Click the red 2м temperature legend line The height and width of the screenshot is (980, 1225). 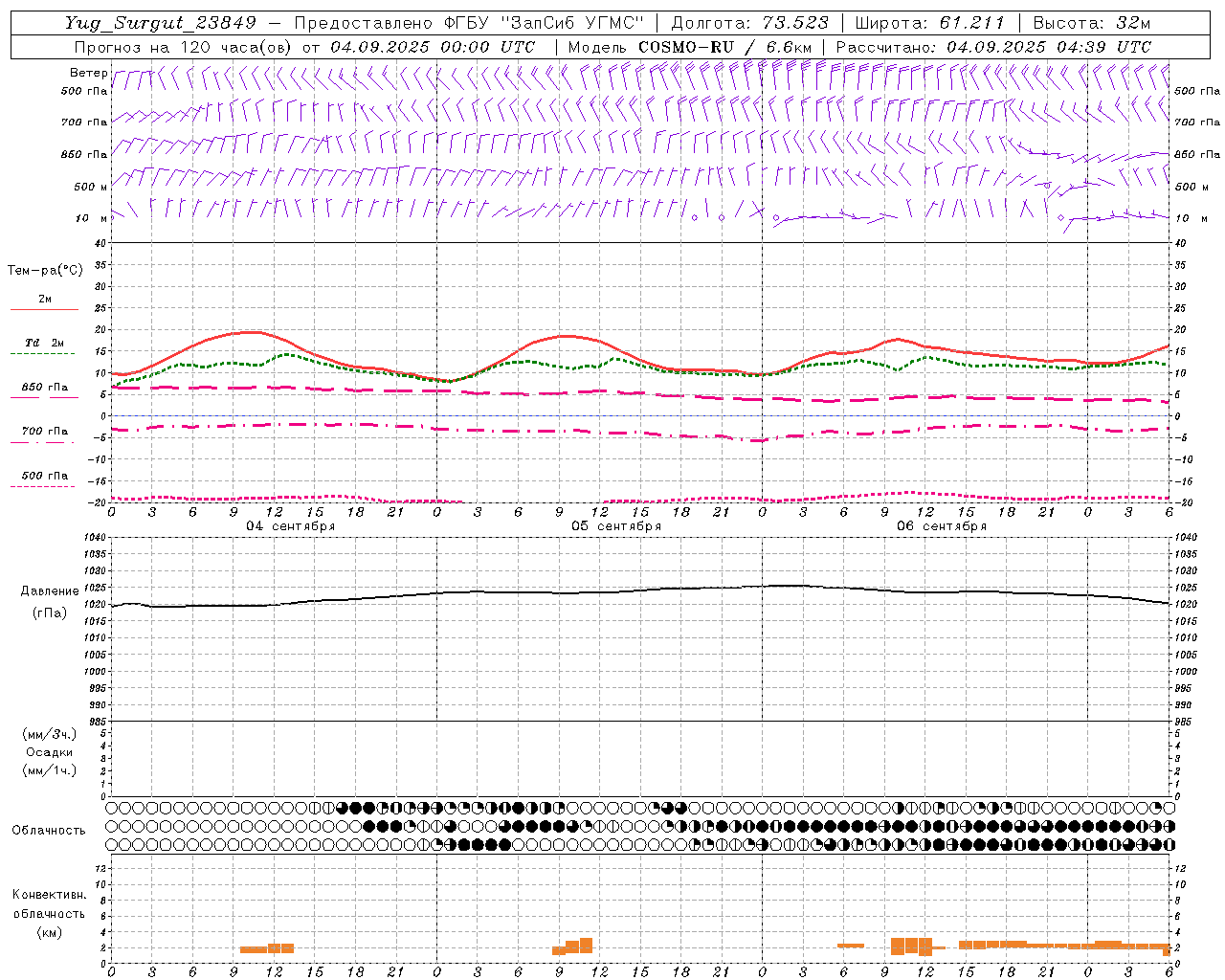click(44, 309)
